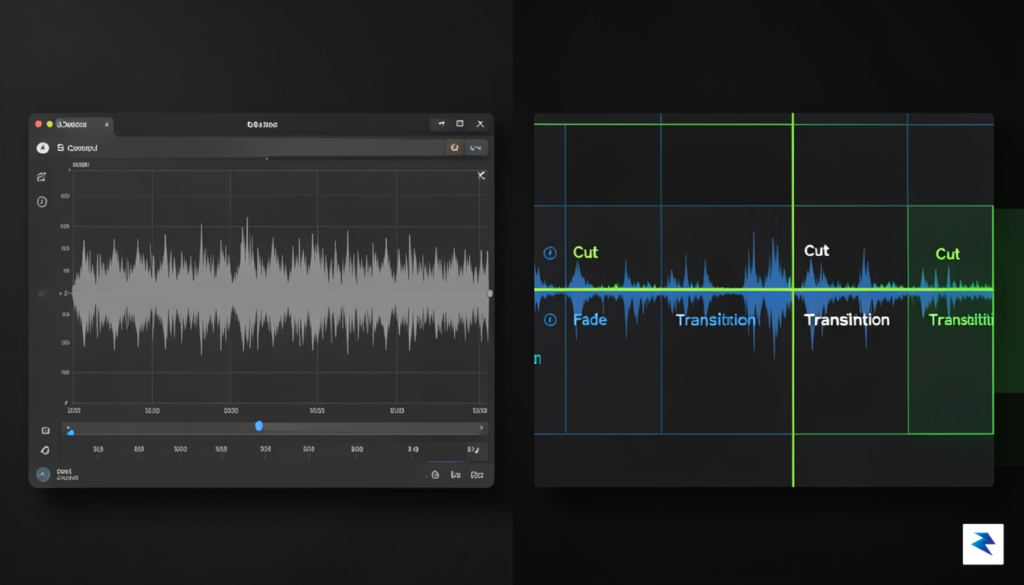Select the edit tool icon atop left sidebar

coord(42,176)
